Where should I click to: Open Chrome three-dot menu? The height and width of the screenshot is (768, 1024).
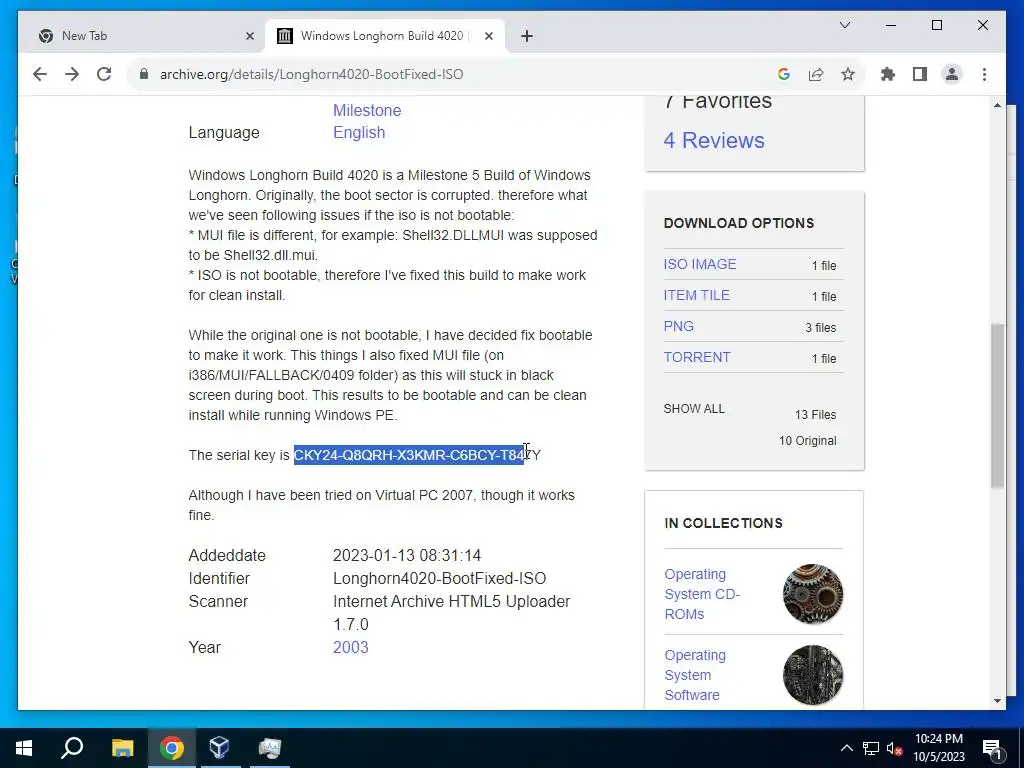984,74
